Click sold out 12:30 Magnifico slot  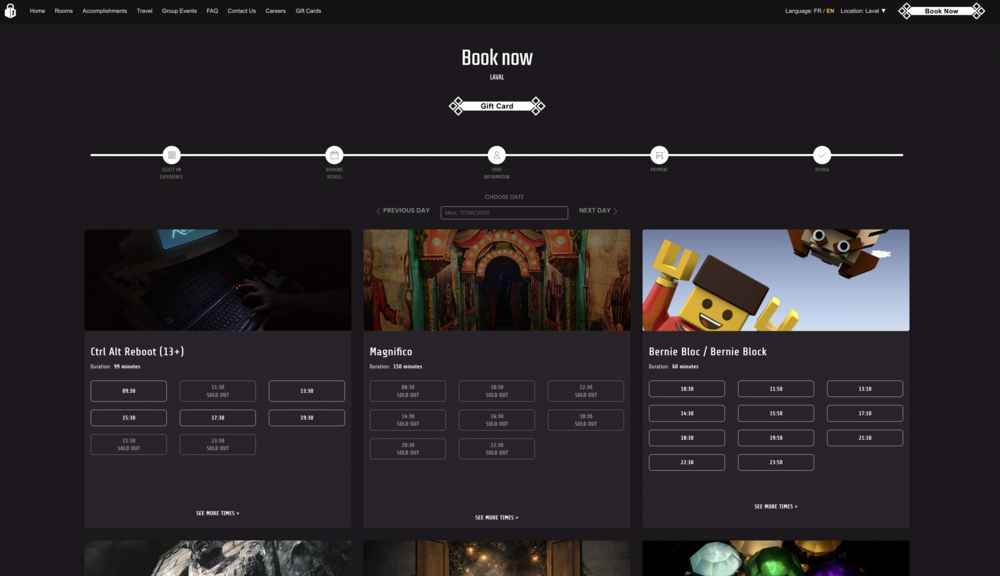585,391
